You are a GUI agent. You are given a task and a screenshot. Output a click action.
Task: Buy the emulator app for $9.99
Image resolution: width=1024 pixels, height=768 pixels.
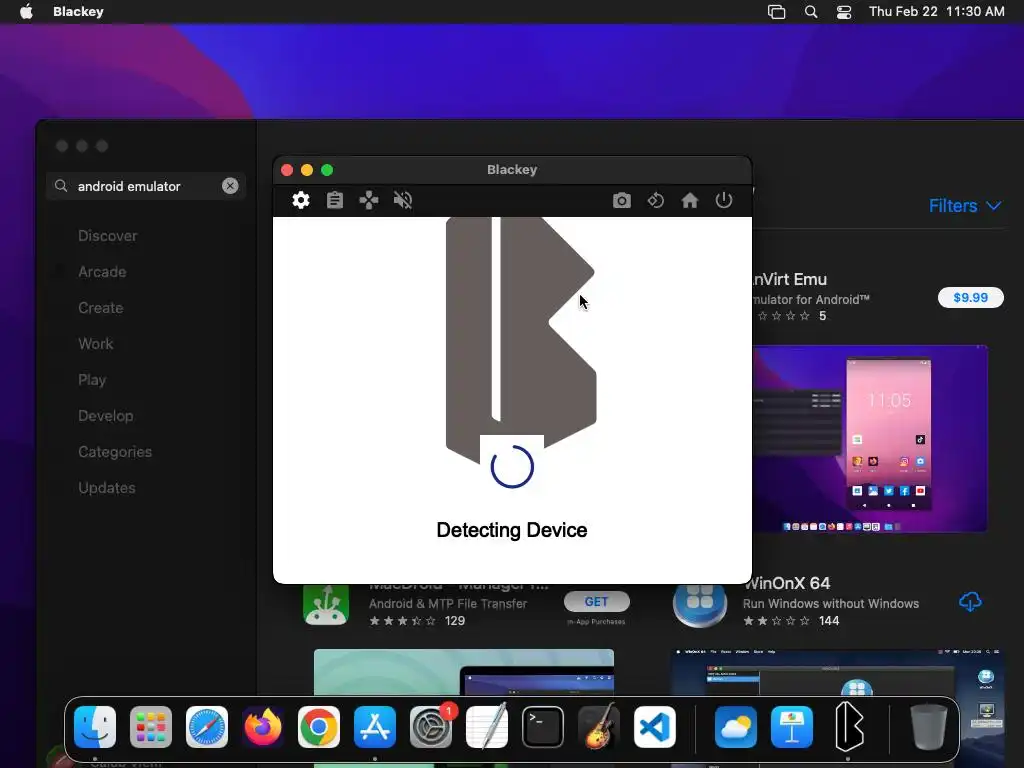[970, 297]
